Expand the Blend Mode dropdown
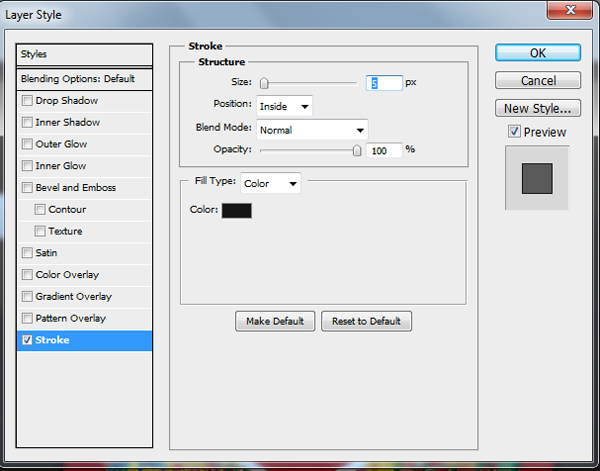This screenshot has width=600, height=471. pyautogui.click(x=312, y=129)
